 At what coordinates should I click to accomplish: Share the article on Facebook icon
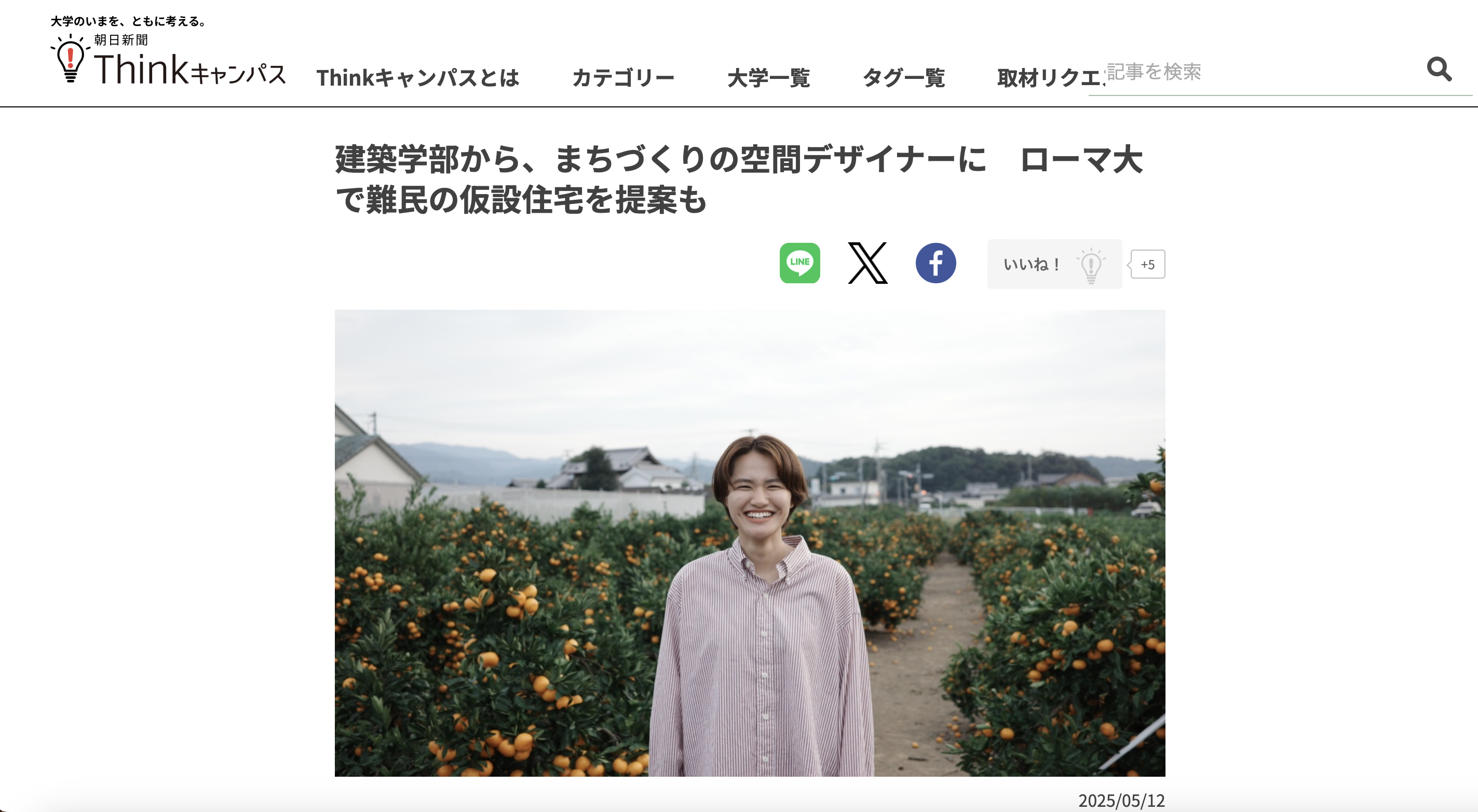(x=936, y=263)
